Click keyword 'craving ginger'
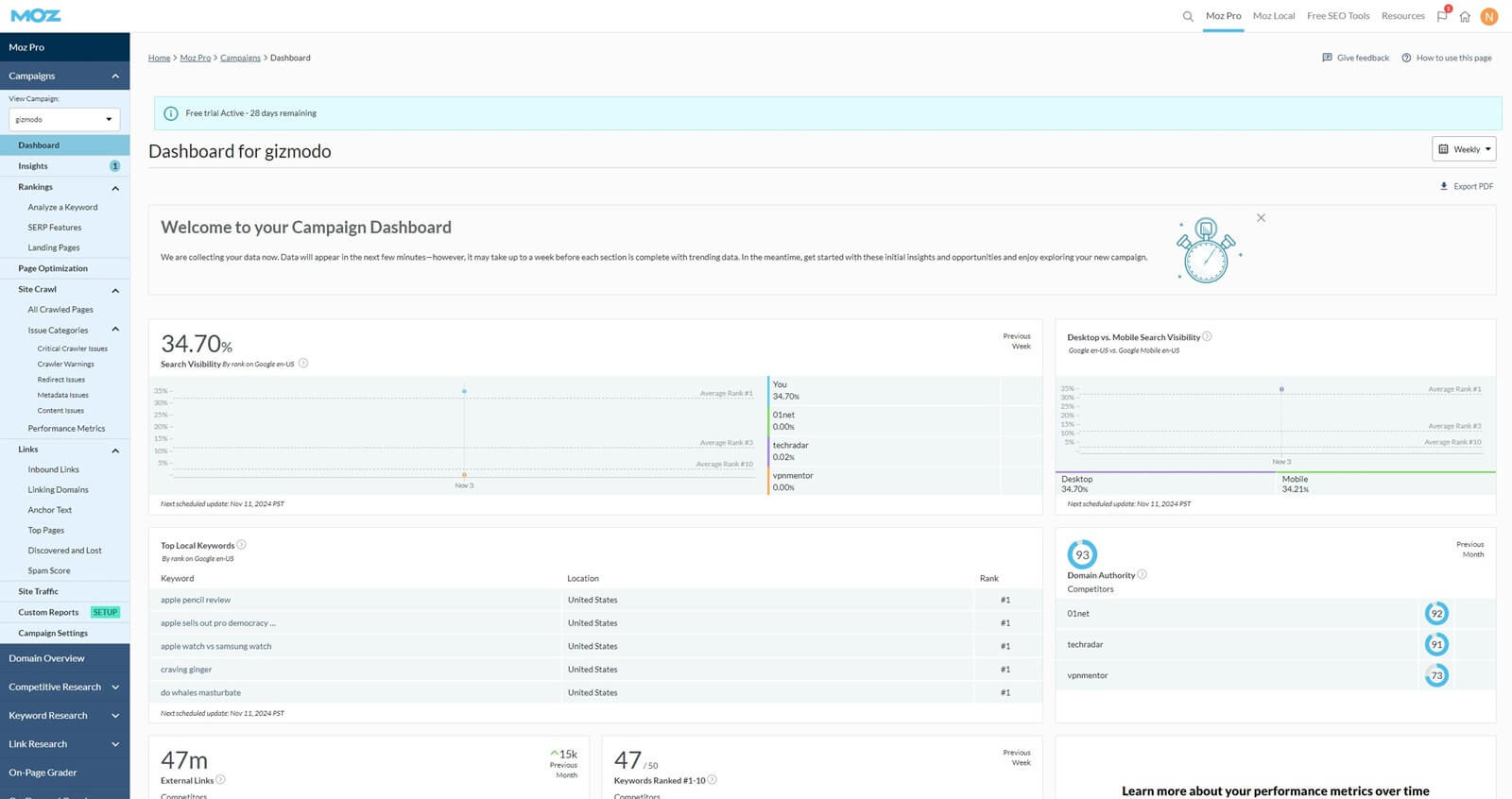This screenshot has width=1512, height=799. click(186, 670)
